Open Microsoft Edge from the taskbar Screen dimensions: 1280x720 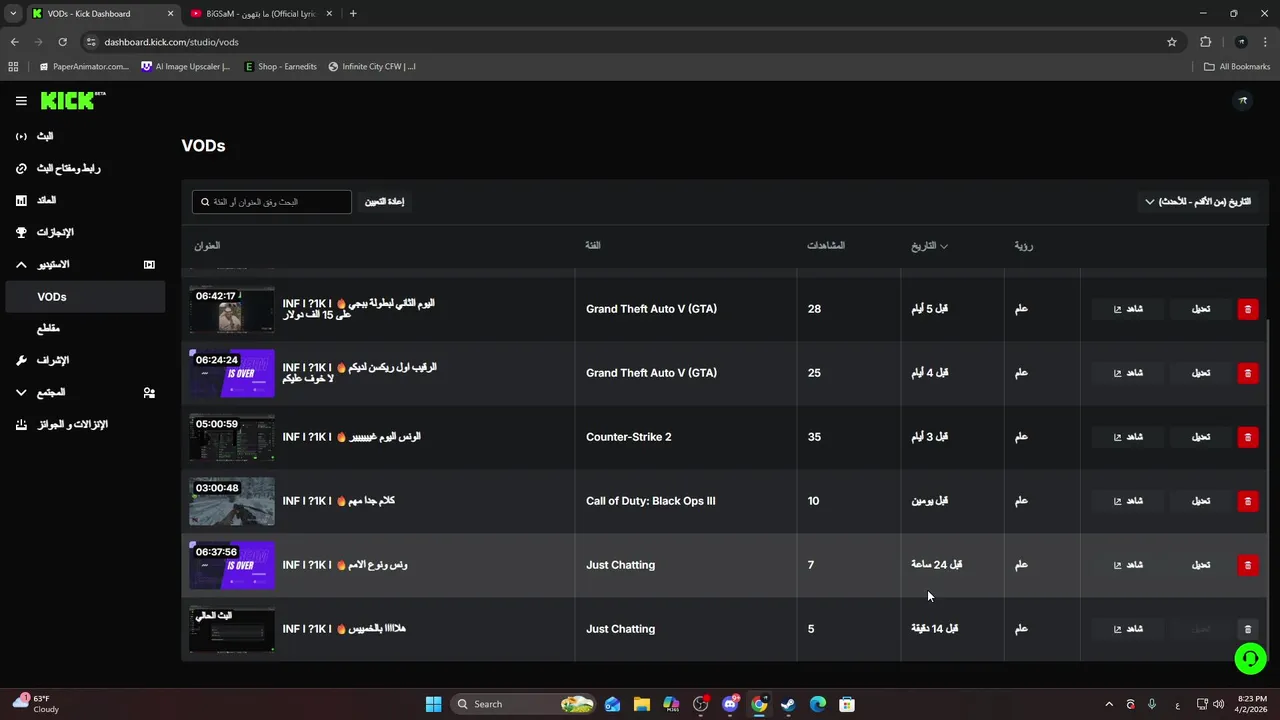[x=817, y=704]
